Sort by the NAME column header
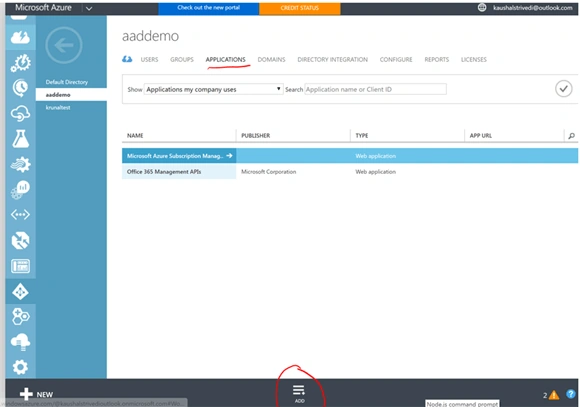The width and height of the screenshot is (580, 407). point(135,136)
